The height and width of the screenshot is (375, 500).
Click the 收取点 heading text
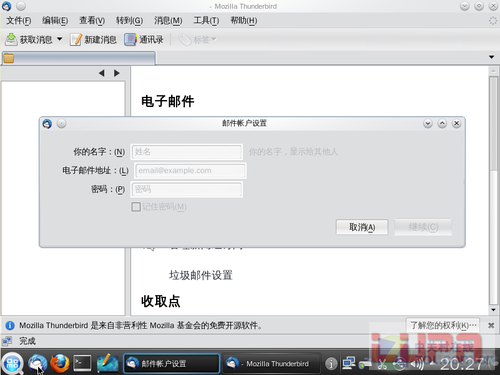[x=161, y=301]
